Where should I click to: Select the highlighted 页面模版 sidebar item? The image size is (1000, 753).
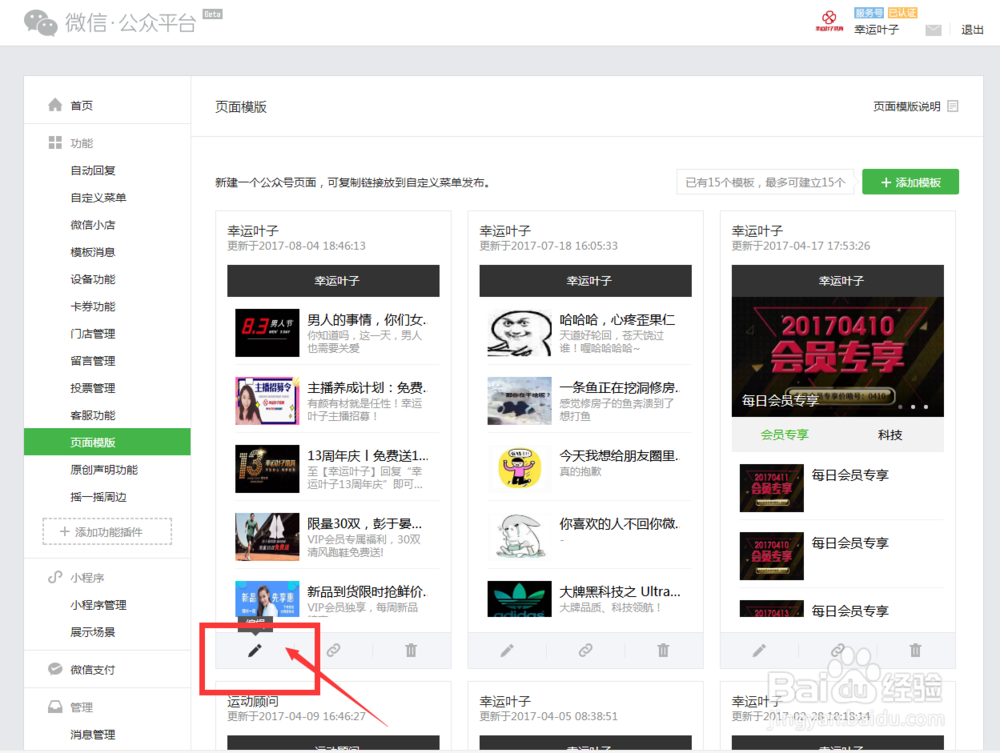point(107,442)
